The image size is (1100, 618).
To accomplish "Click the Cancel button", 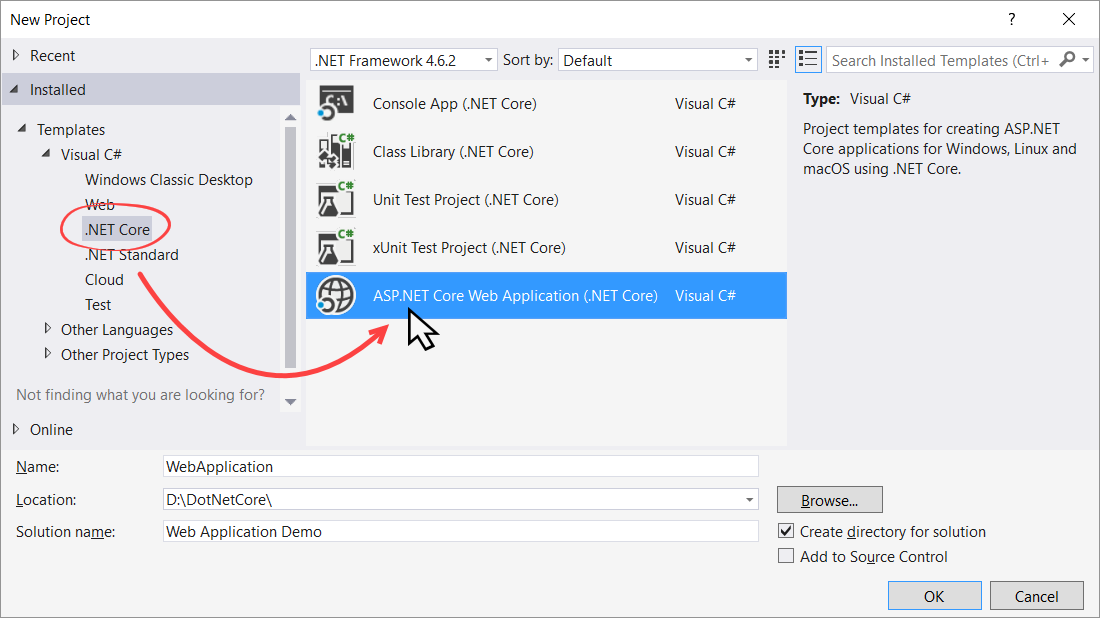I will 1036,596.
